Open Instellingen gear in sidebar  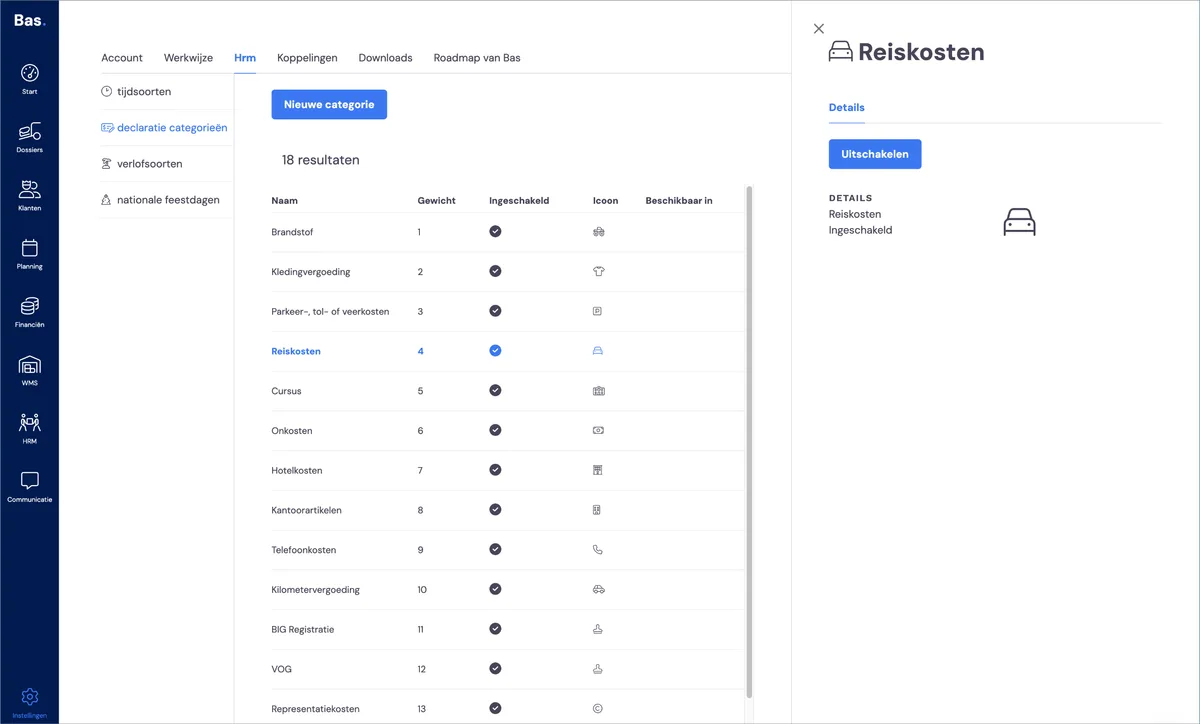(x=29, y=702)
